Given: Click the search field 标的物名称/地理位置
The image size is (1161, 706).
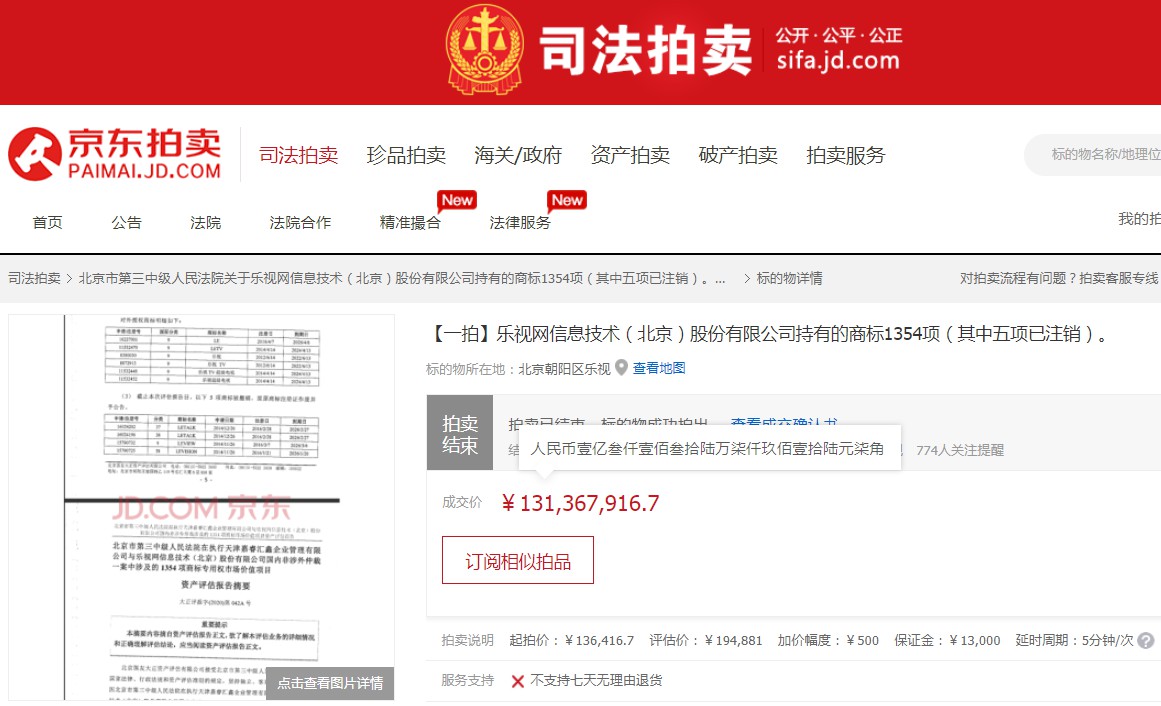Looking at the screenshot, I should pos(1094,154).
